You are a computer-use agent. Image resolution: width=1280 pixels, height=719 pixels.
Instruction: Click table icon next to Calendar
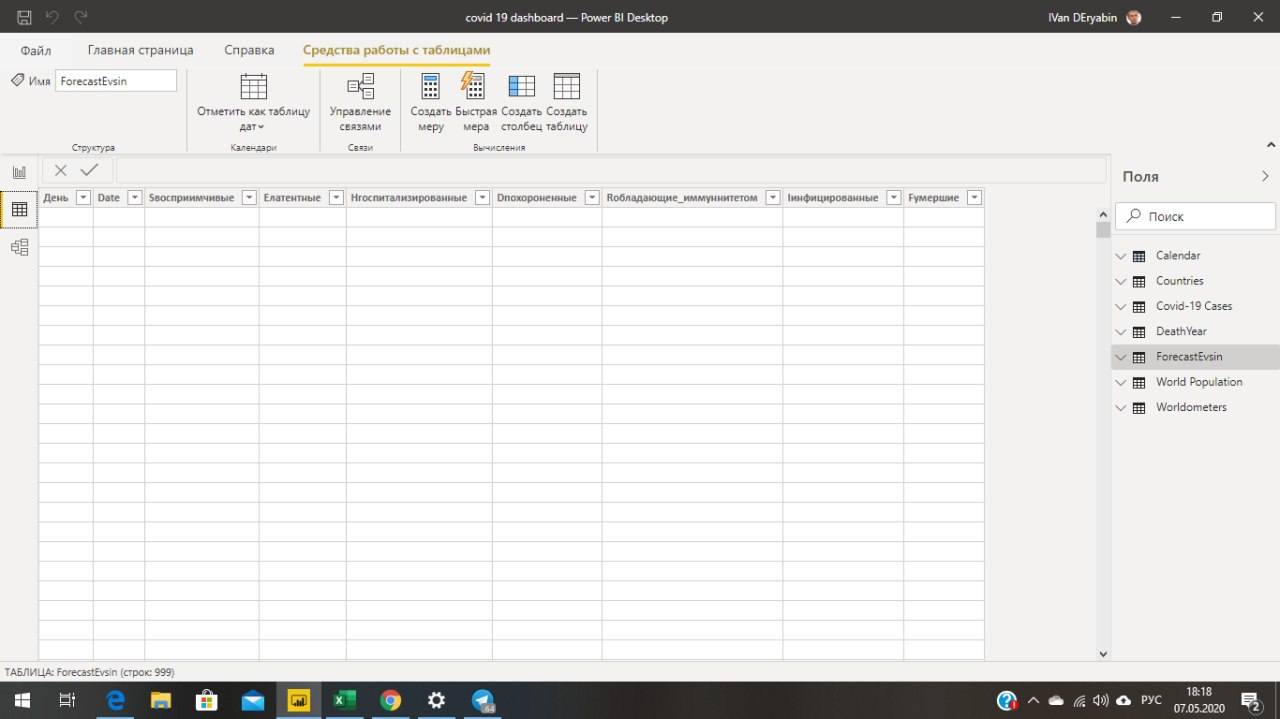point(1139,256)
